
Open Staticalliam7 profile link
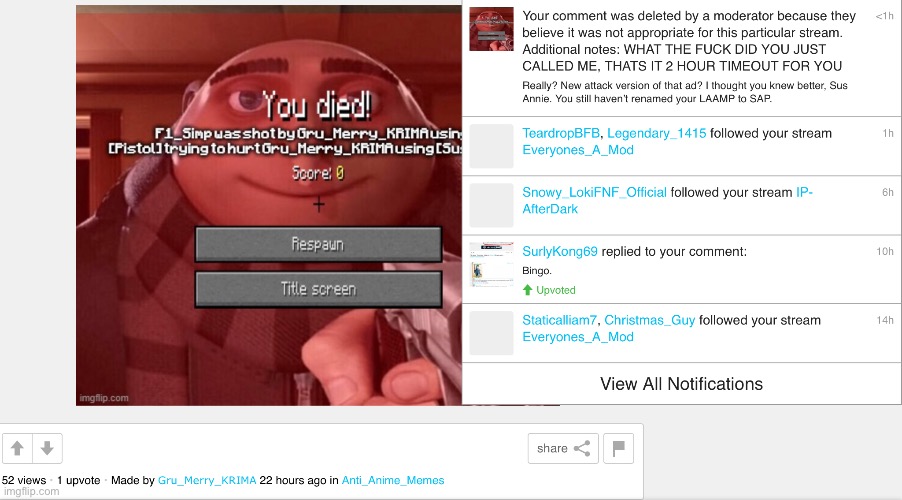pos(560,320)
